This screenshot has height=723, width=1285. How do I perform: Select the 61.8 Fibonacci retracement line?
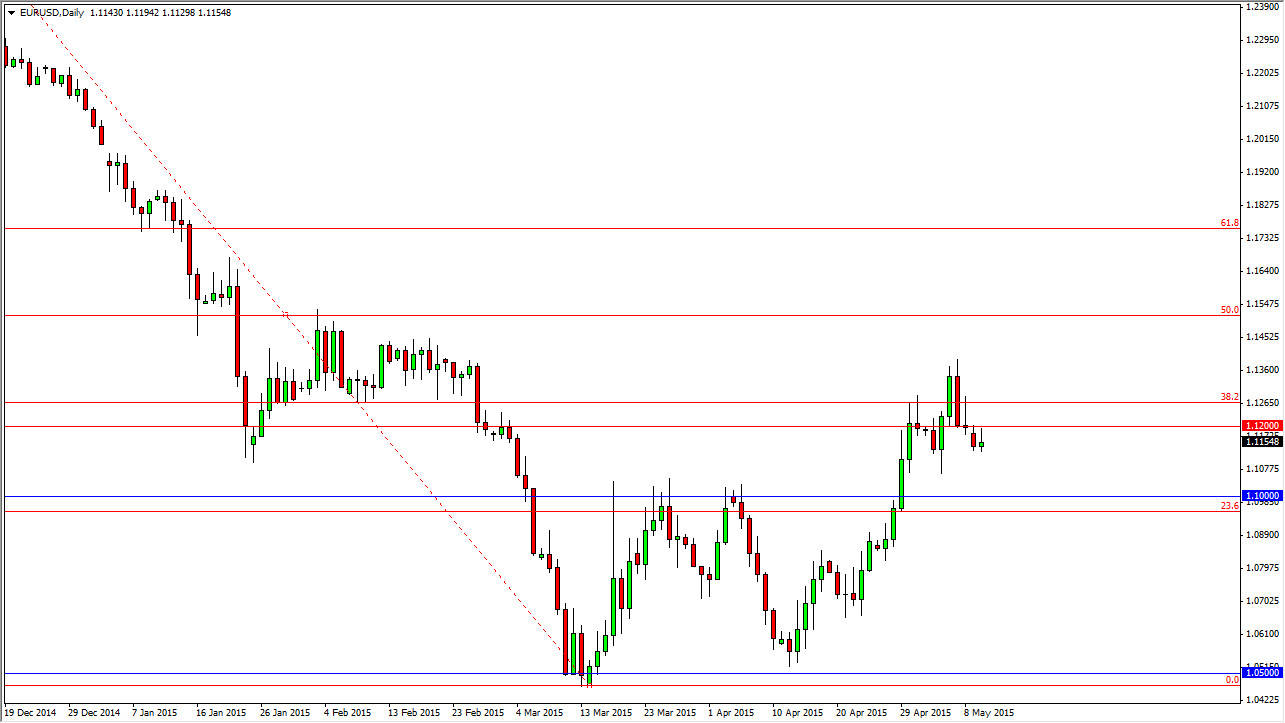point(600,228)
